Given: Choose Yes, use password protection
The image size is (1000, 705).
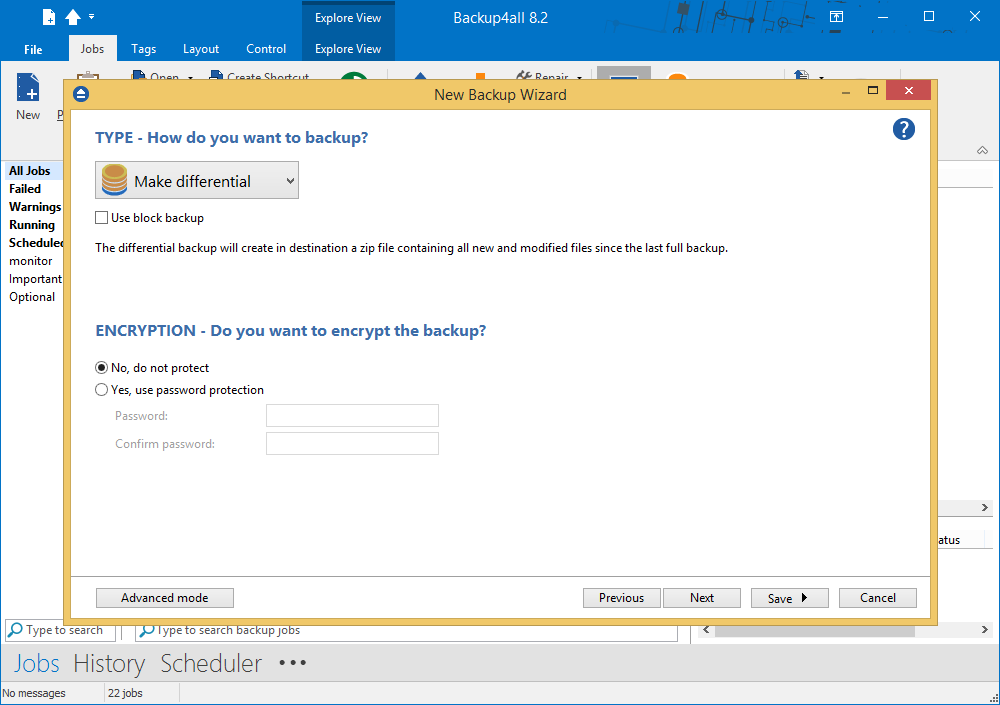Looking at the screenshot, I should [102, 390].
